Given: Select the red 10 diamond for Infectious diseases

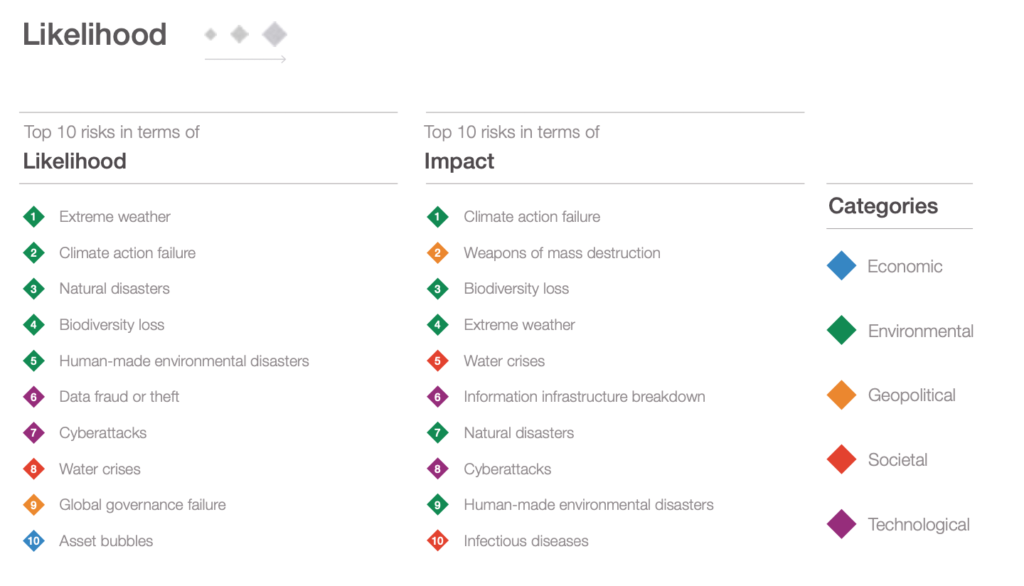Looking at the screenshot, I should pos(438,541).
